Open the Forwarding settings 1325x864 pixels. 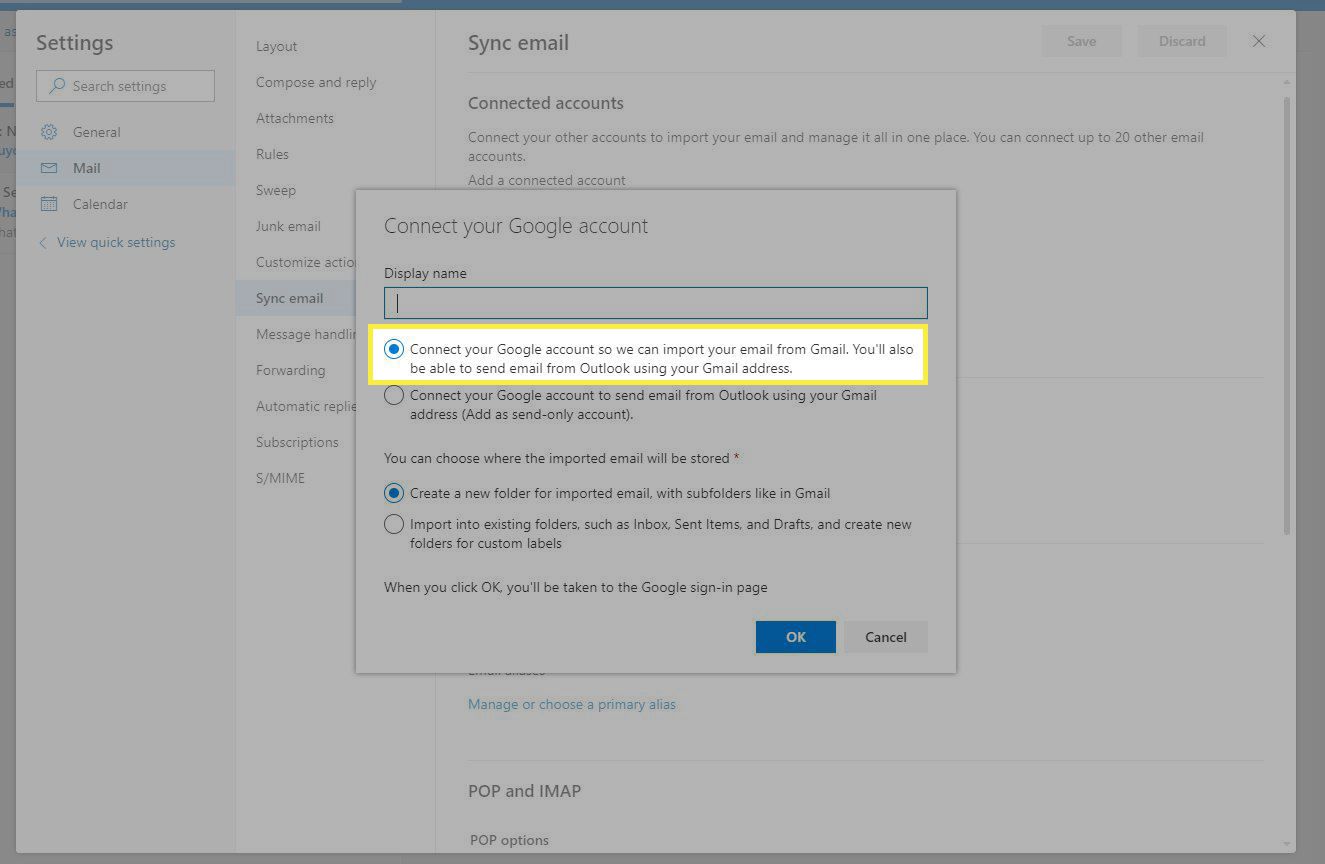click(x=291, y=370)
